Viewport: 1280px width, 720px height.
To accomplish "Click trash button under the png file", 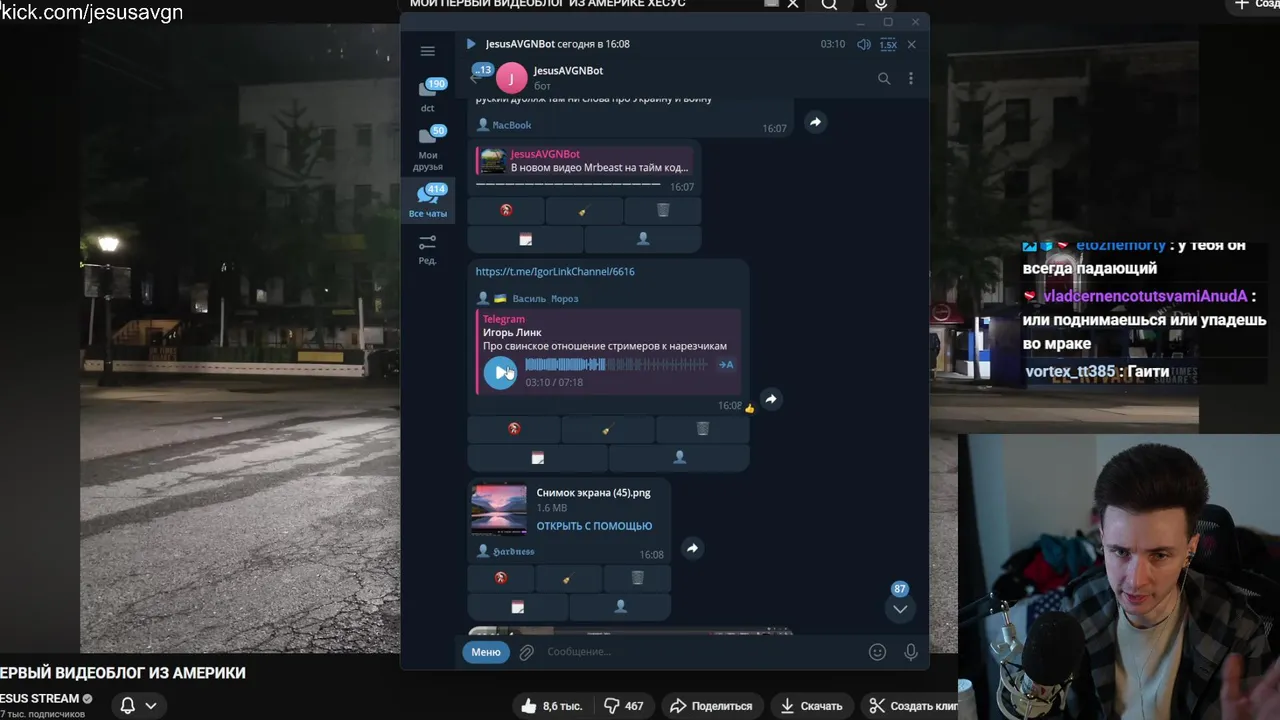I will coord(637,578).
